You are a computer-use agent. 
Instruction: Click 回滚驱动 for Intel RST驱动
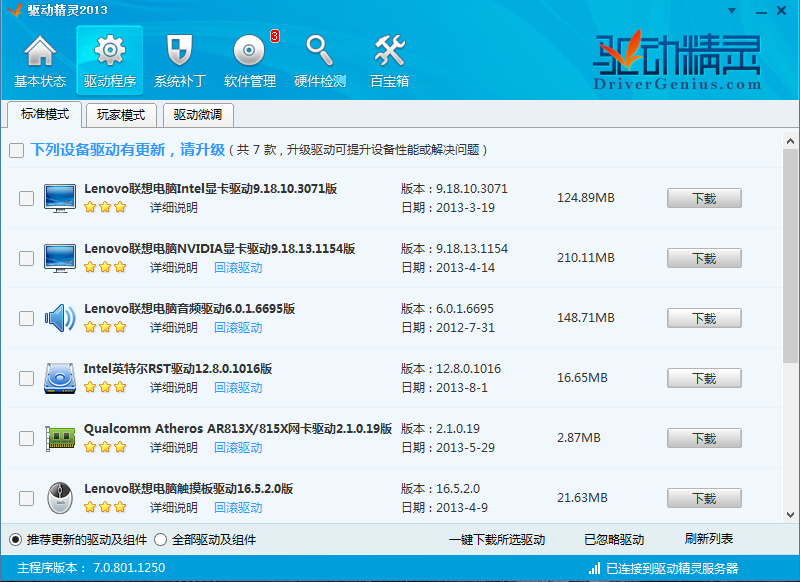coord(238,388)
